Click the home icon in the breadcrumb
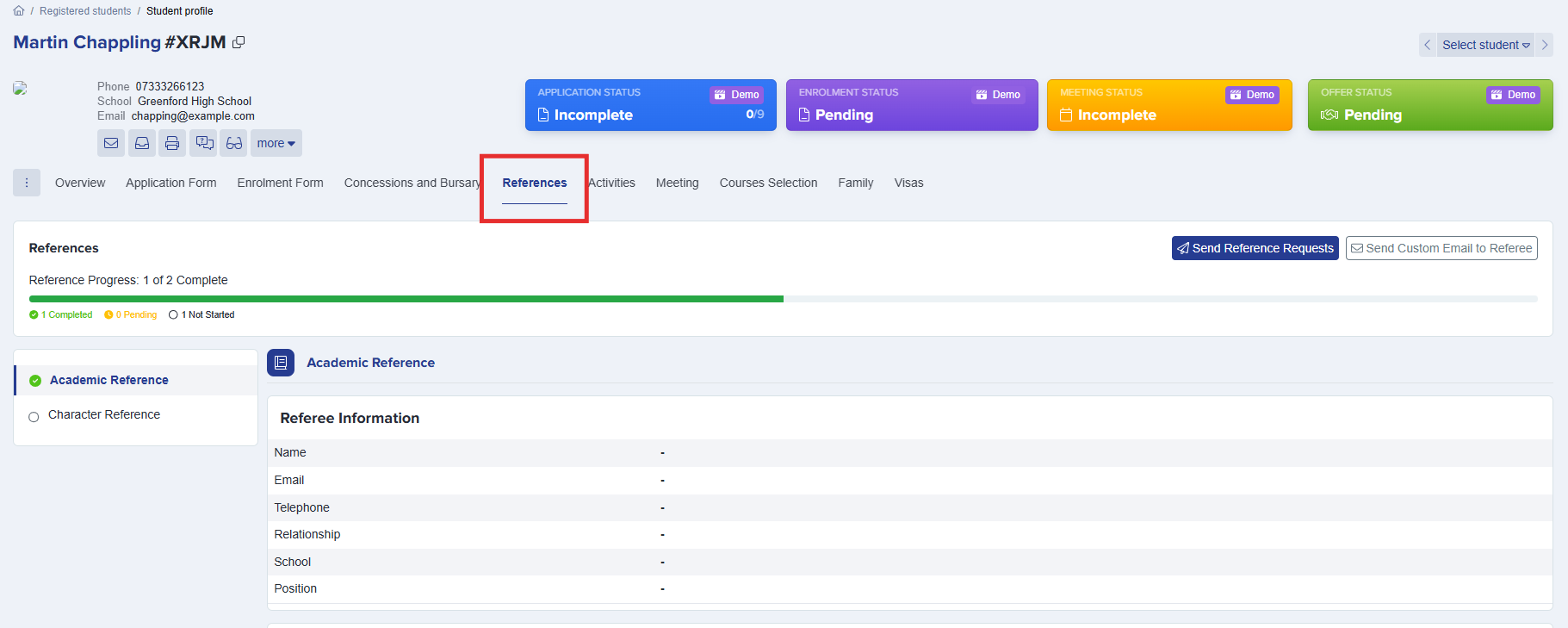This screenshot has height=628, width=1568. pos(19,11)
